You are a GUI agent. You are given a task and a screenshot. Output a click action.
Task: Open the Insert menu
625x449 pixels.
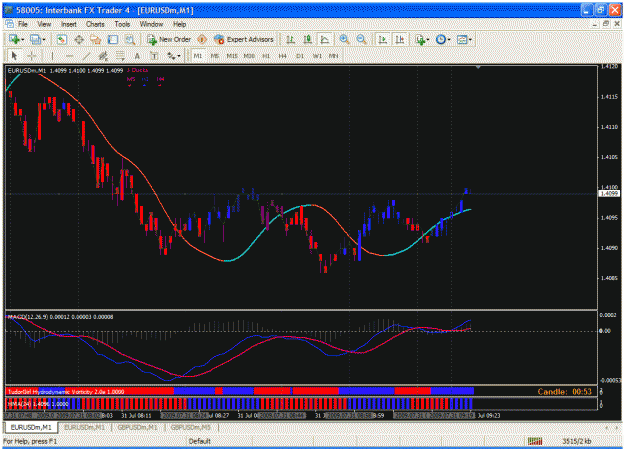[69, 24]
